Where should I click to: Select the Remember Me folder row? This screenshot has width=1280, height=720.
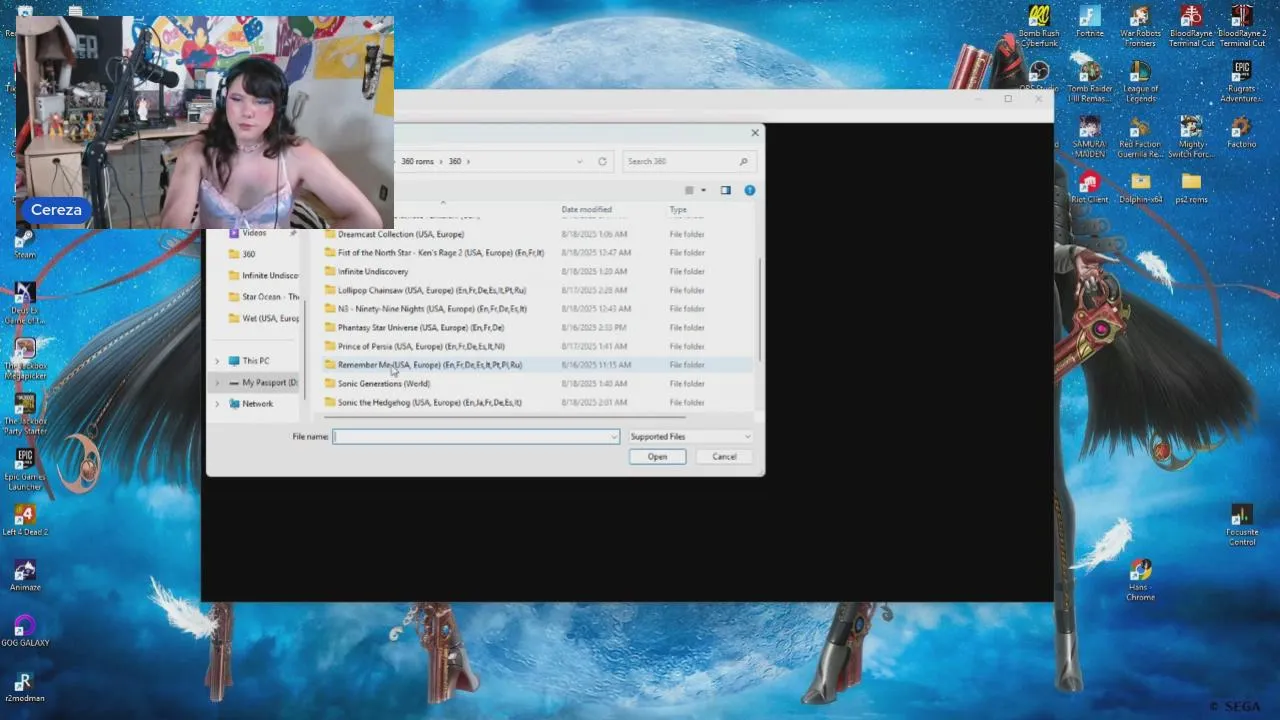point(537,365)
